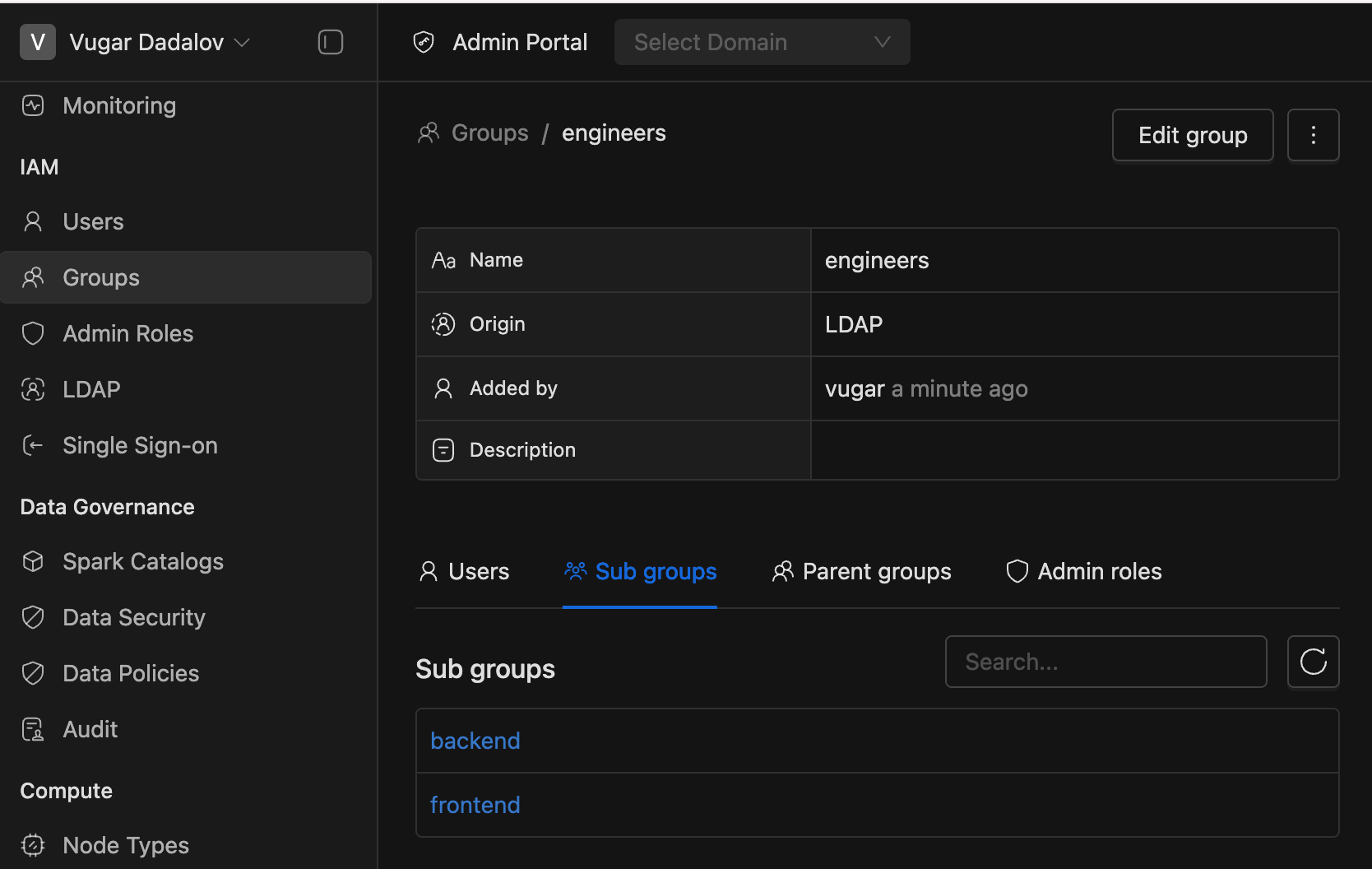The image size is (1372, 869).
Task: Switch to the Users tab
Action: coord(464,571)
